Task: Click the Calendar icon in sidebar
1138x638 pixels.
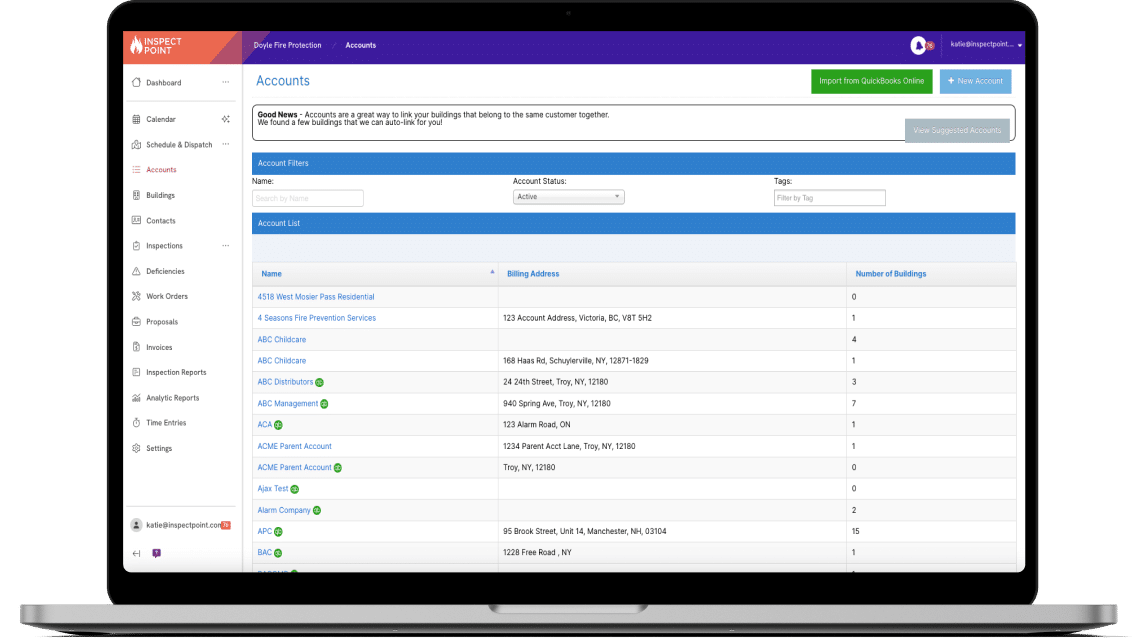Action: click(136, 119)
